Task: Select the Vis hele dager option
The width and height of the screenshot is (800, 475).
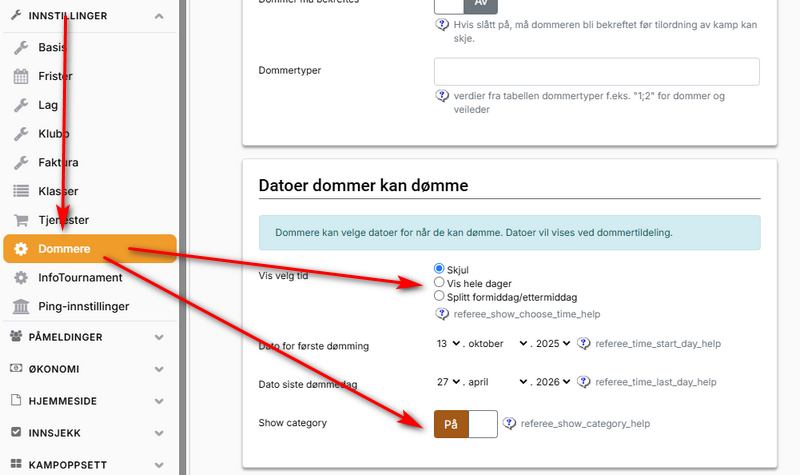Action: click(x=439, y=282)
